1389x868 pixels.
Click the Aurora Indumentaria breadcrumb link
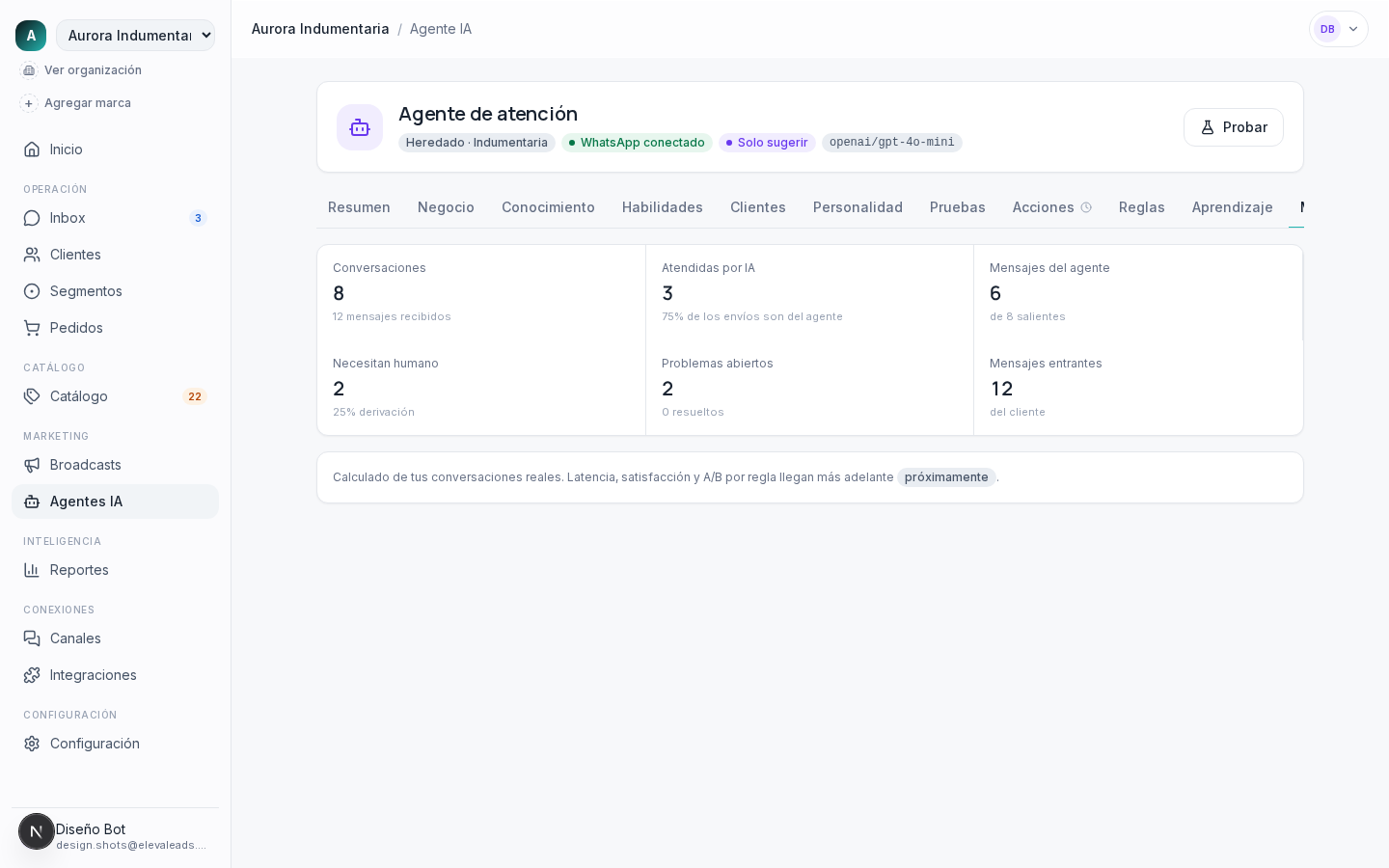[320, 29]
